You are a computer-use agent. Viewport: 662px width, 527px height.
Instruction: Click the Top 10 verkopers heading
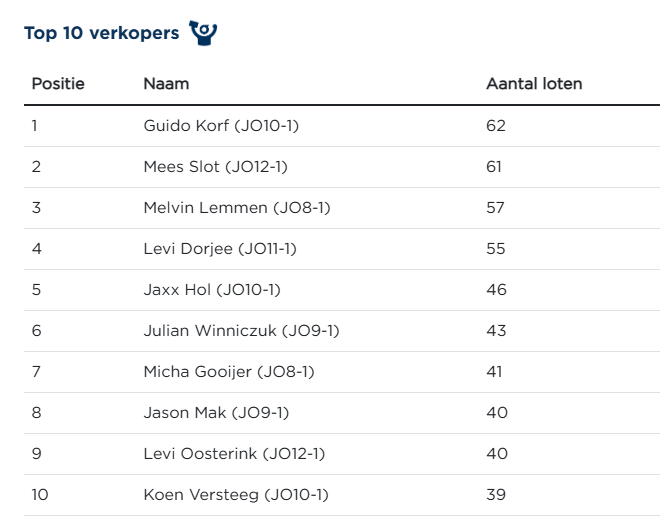click(101, 34)
